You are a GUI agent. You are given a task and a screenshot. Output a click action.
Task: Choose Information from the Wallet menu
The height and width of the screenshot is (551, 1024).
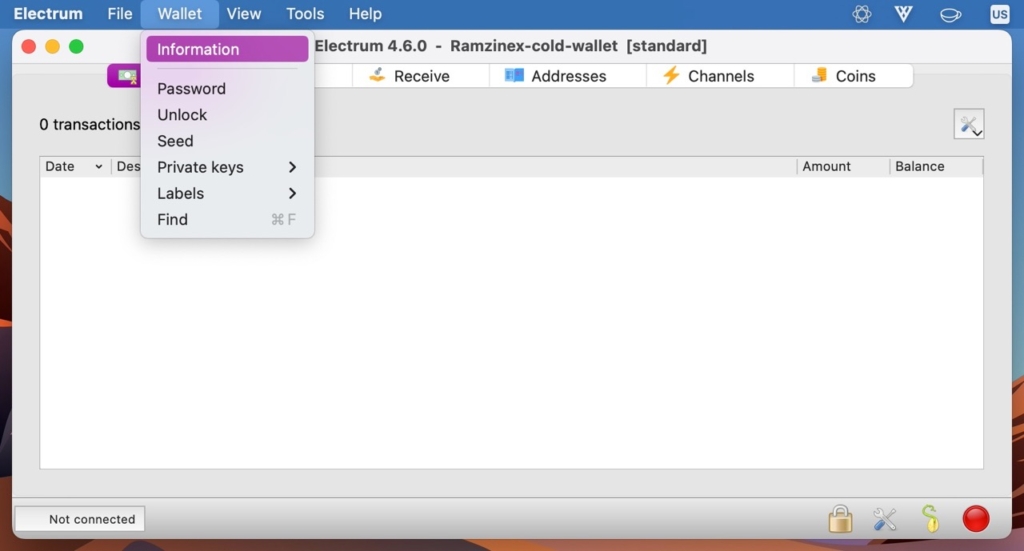227,49
